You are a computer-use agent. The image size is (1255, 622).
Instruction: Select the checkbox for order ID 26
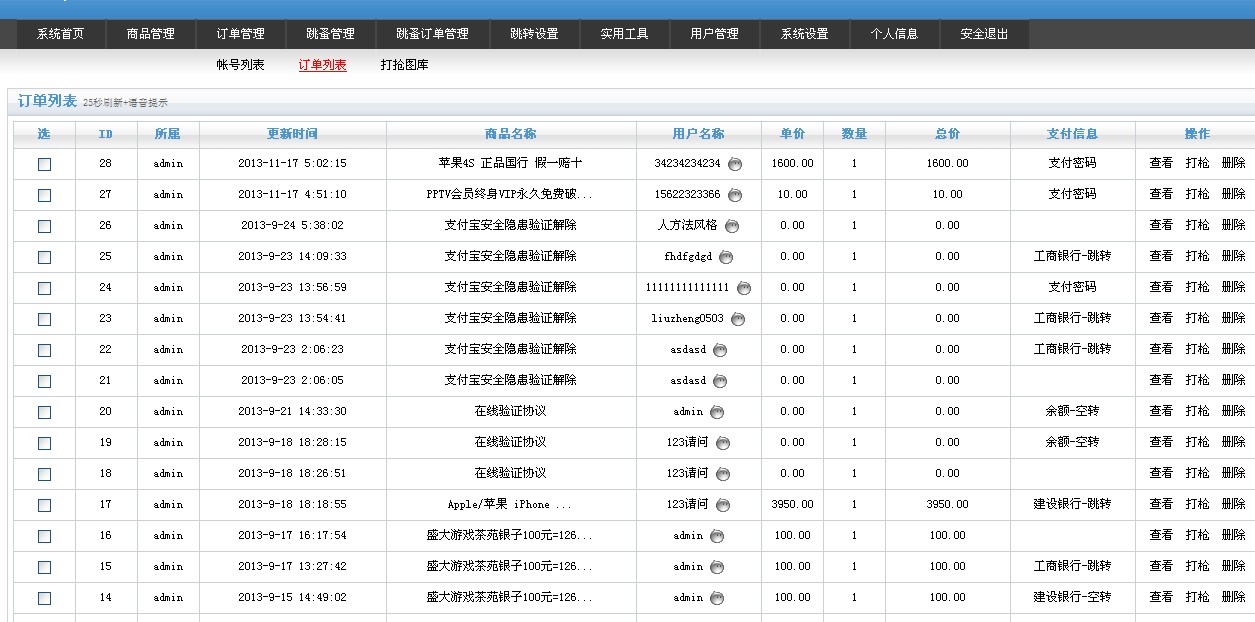(x=42, y=225)
